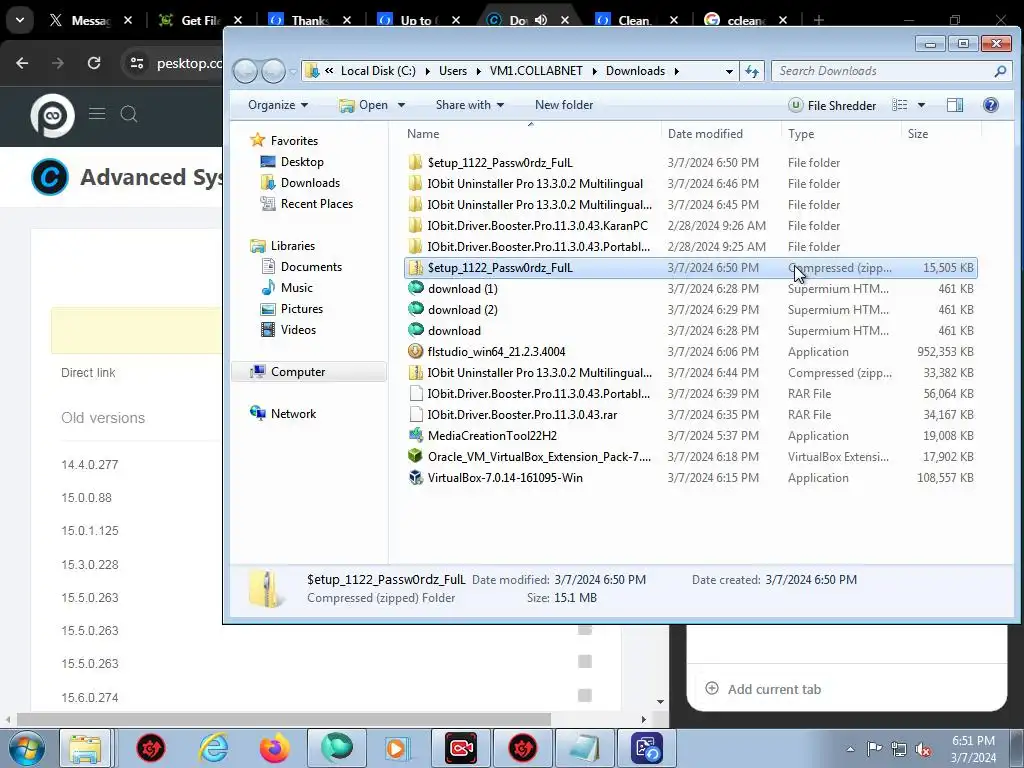Screen dimensions: 1024x768
Task: Switch to the Thanks browser tab
Action: click(300, 20)
